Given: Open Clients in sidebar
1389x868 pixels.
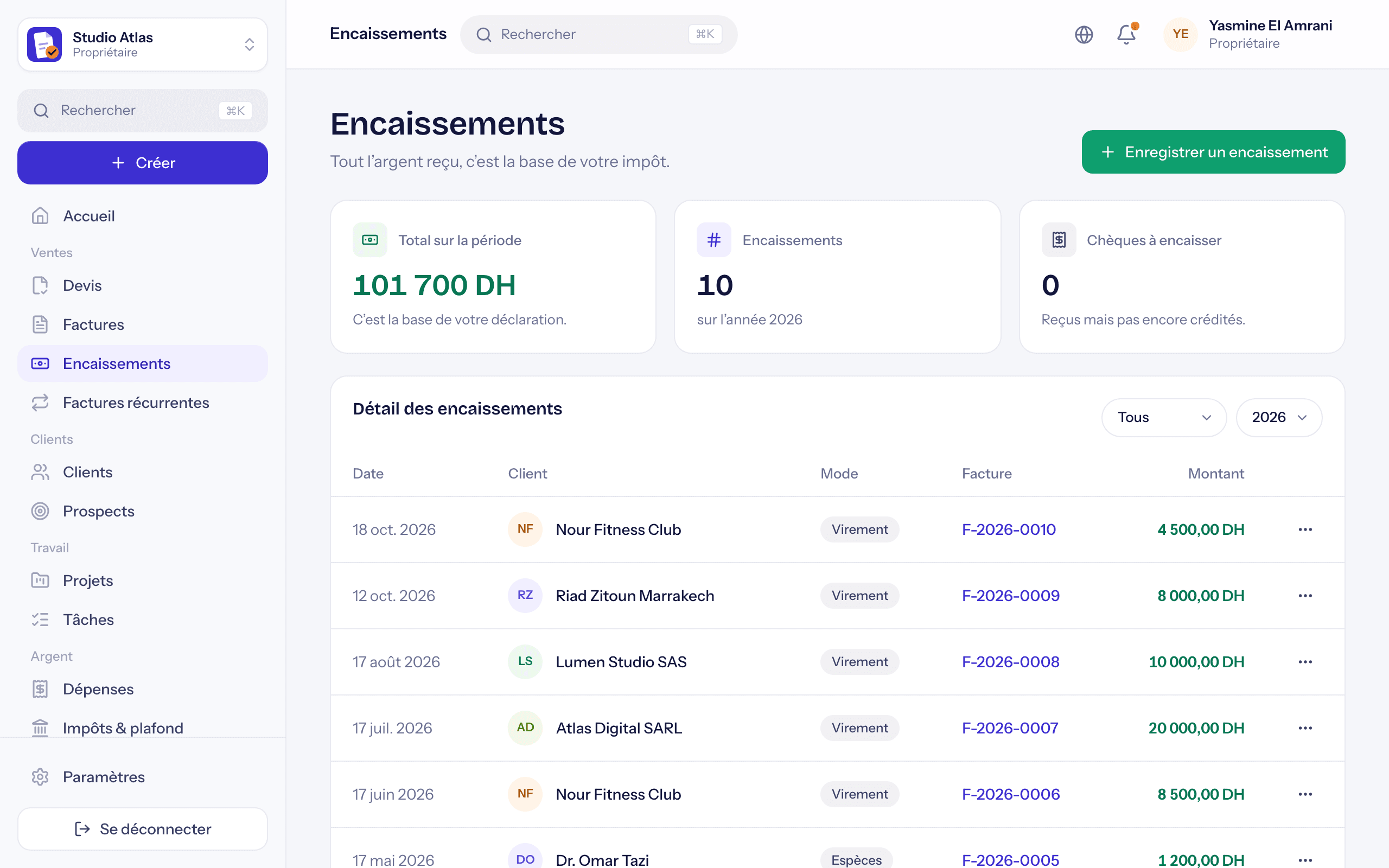Looking at the screenshot, I should (x=142, y=472).
